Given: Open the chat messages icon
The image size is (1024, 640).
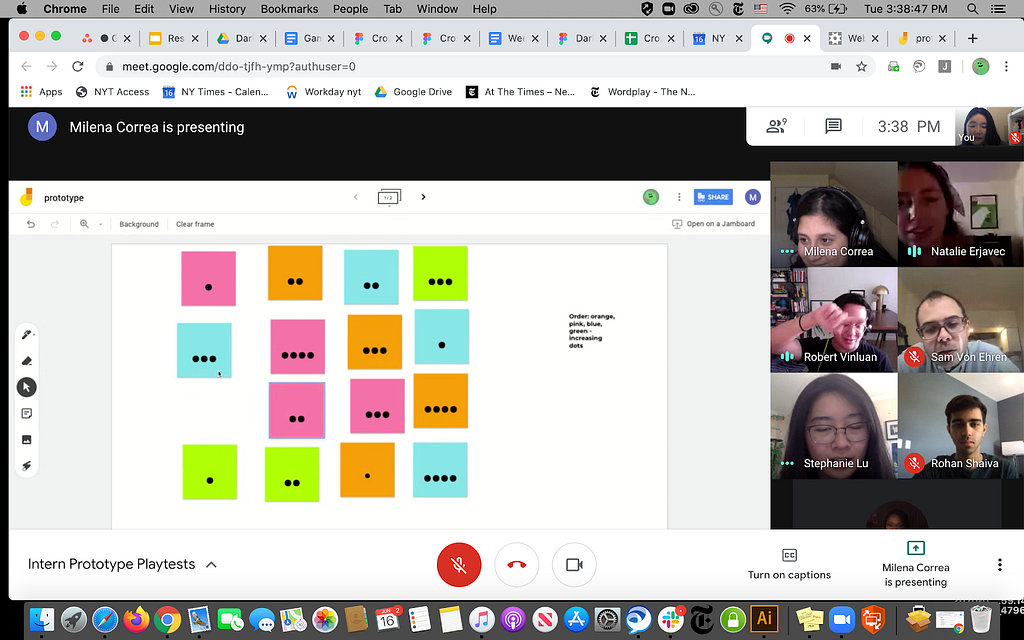Looking at the screenshot, I should point(833,126).
